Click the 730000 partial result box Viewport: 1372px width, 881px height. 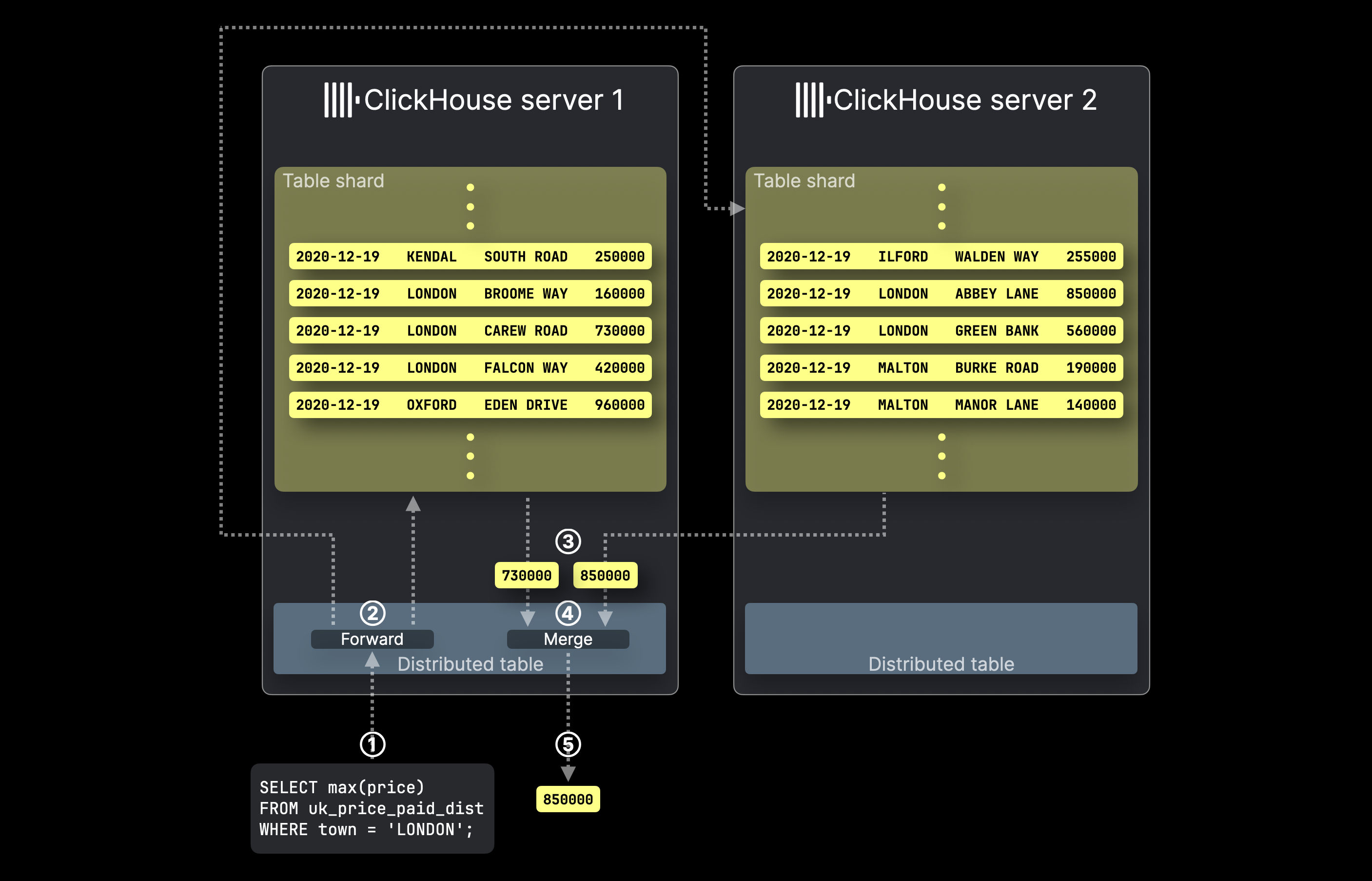click(527, 575)
